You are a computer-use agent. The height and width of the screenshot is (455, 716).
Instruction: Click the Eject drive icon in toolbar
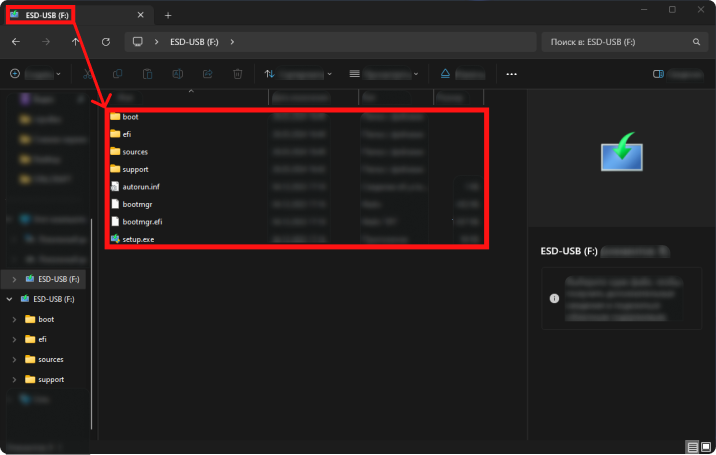(447, 74)
